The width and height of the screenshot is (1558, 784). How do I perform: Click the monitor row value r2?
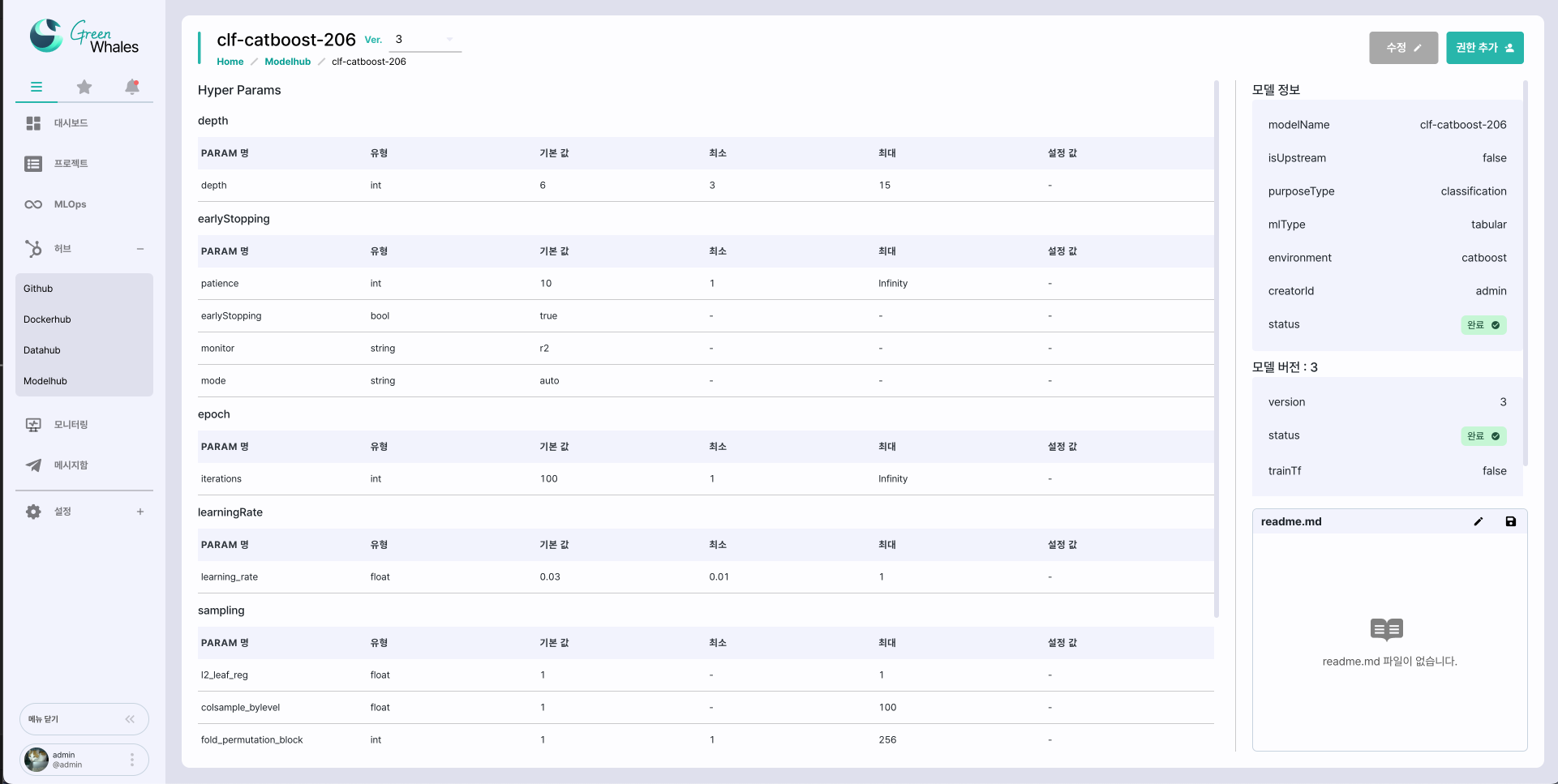pyautogui.click(x=544, y=349)
